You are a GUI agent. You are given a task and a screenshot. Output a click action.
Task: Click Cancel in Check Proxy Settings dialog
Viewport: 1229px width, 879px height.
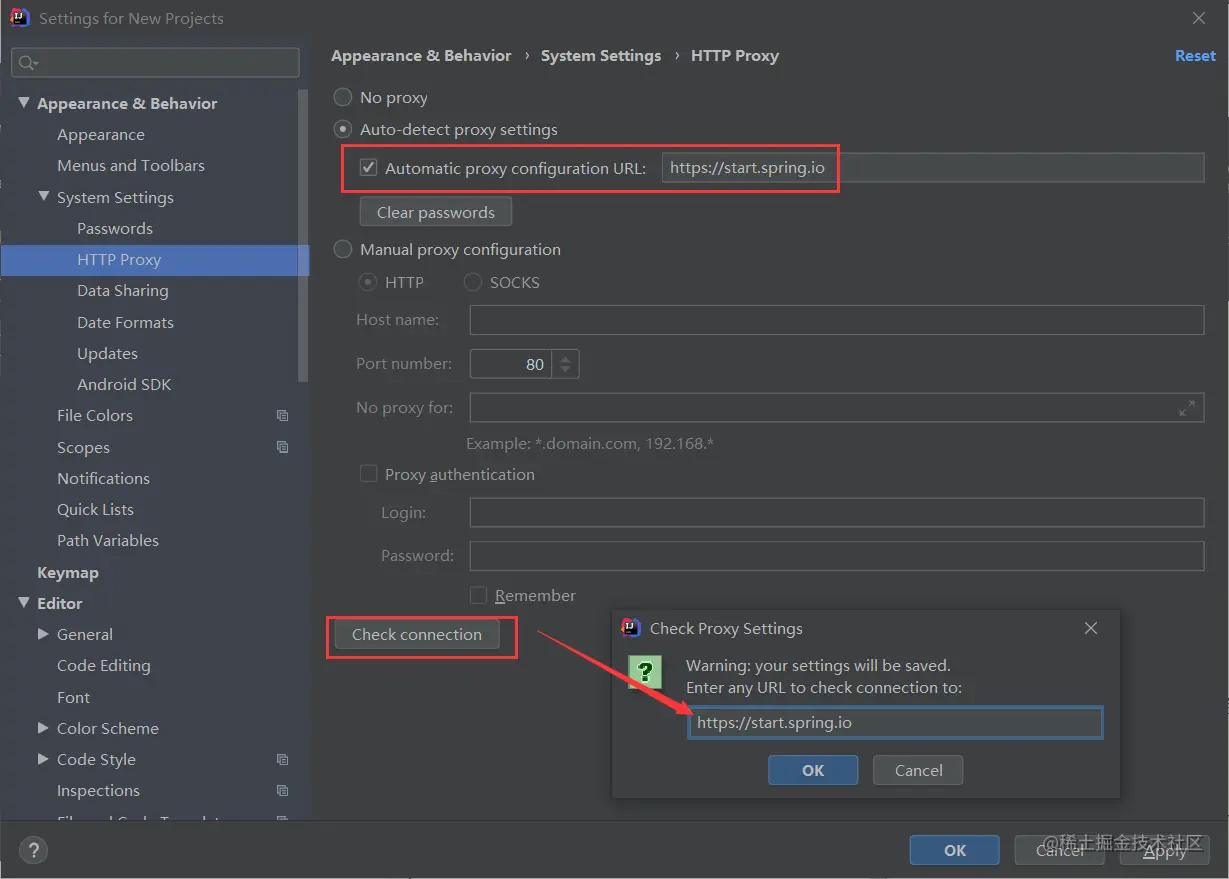point(918,770)
